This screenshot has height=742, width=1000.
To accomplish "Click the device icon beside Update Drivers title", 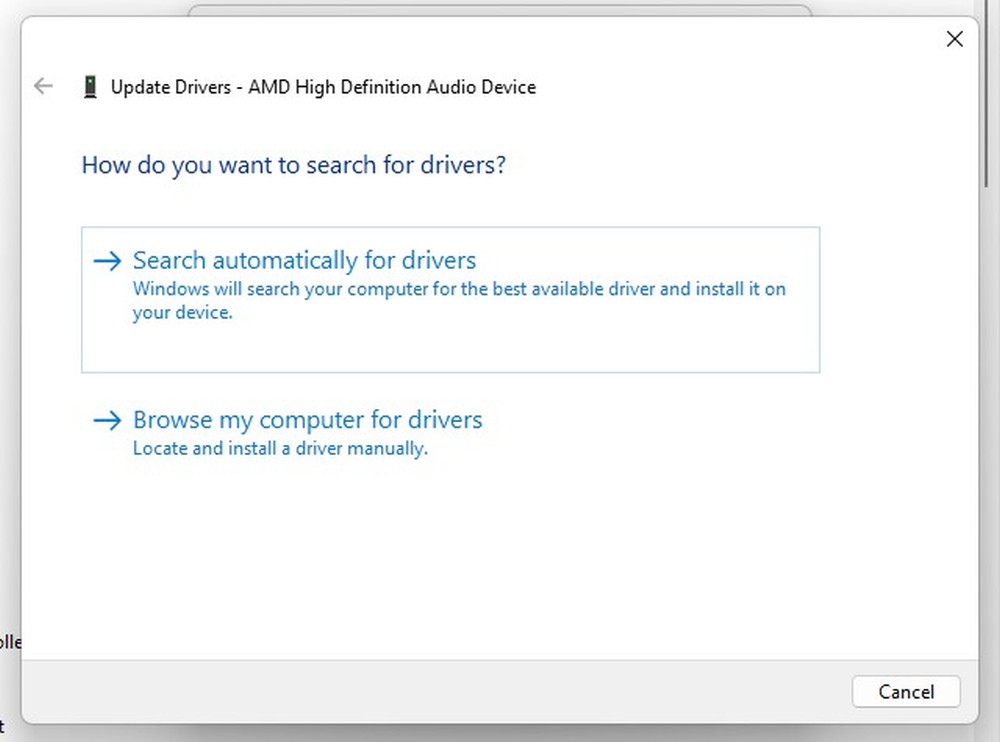I will pos(90,87).
